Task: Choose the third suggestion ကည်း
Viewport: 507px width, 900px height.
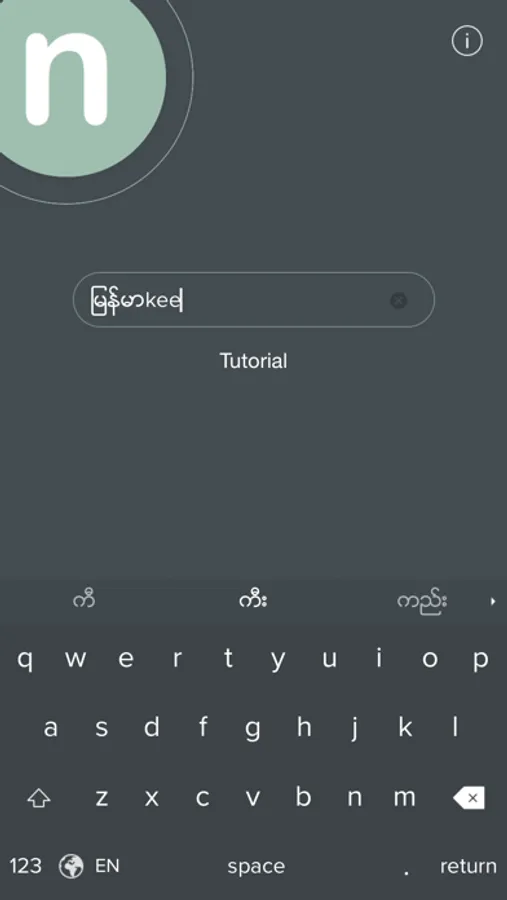Action: point(422,602)
